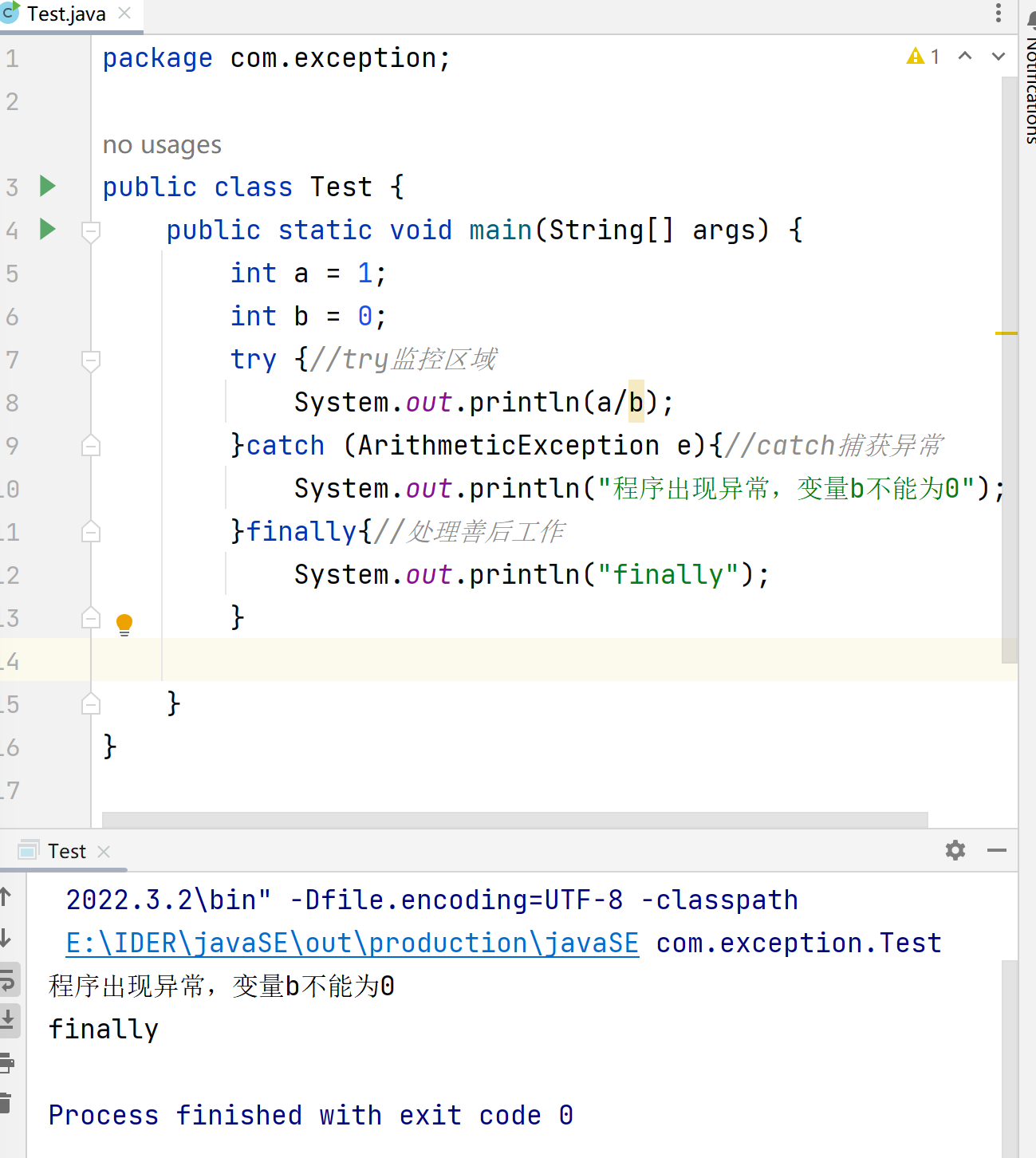Image resolution: width=1036 pixels, height=1158 pixels.
Task: Click the yellow warning stripe on the editor scrollbar
Action: click(x=1006, y=333)
